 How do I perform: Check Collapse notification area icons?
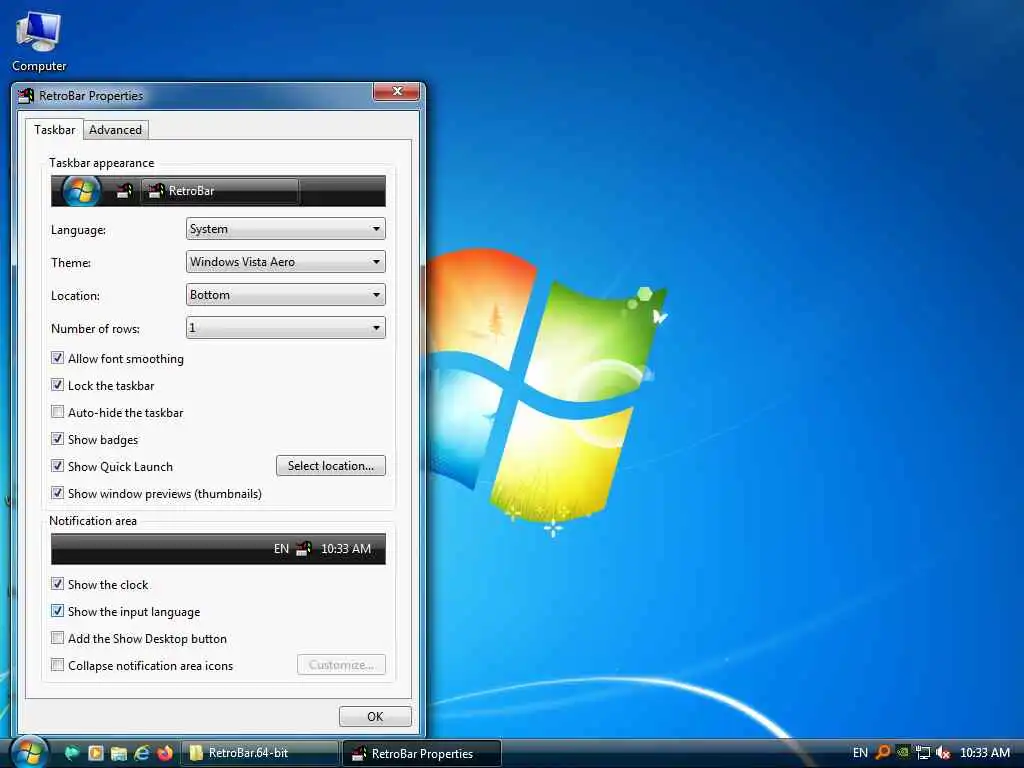pyautogui.click(x=57, y=665)
